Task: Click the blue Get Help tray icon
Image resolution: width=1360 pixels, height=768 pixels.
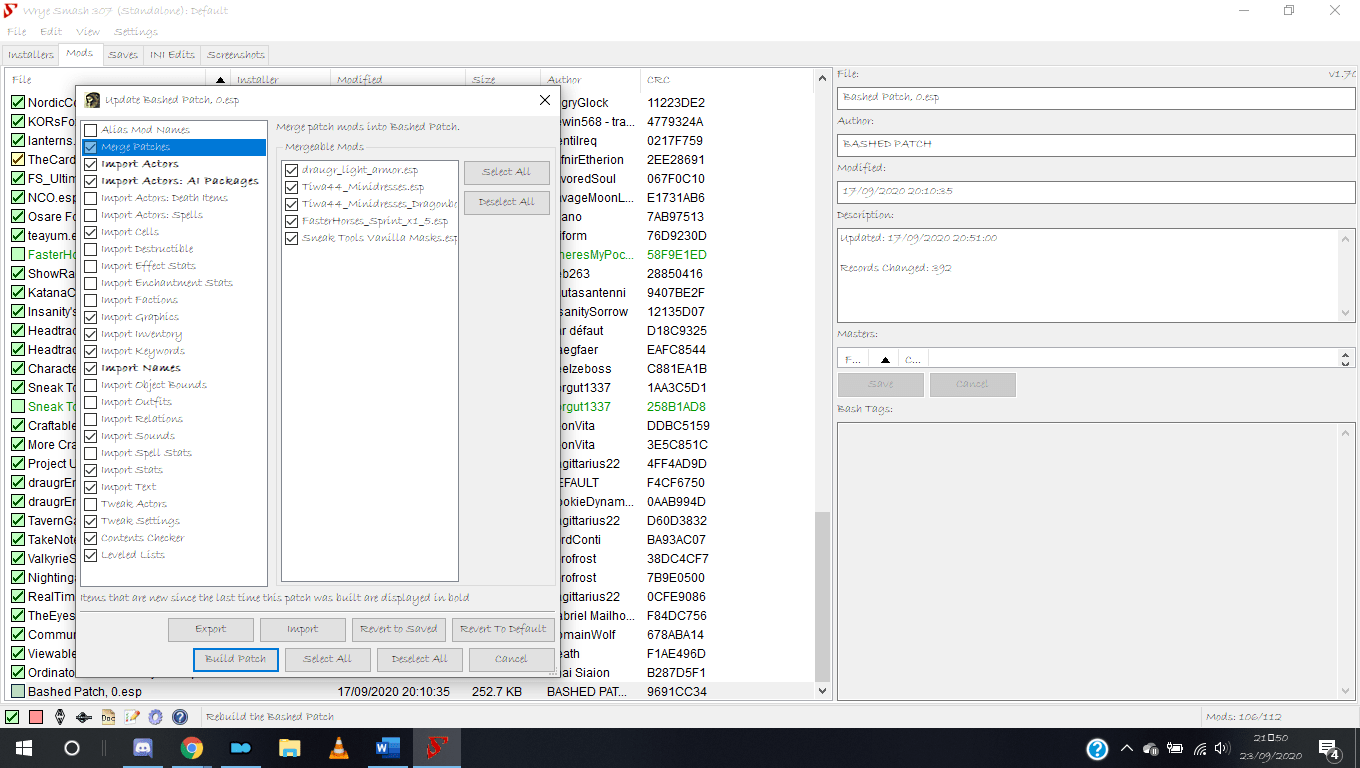Action: 1097,748
